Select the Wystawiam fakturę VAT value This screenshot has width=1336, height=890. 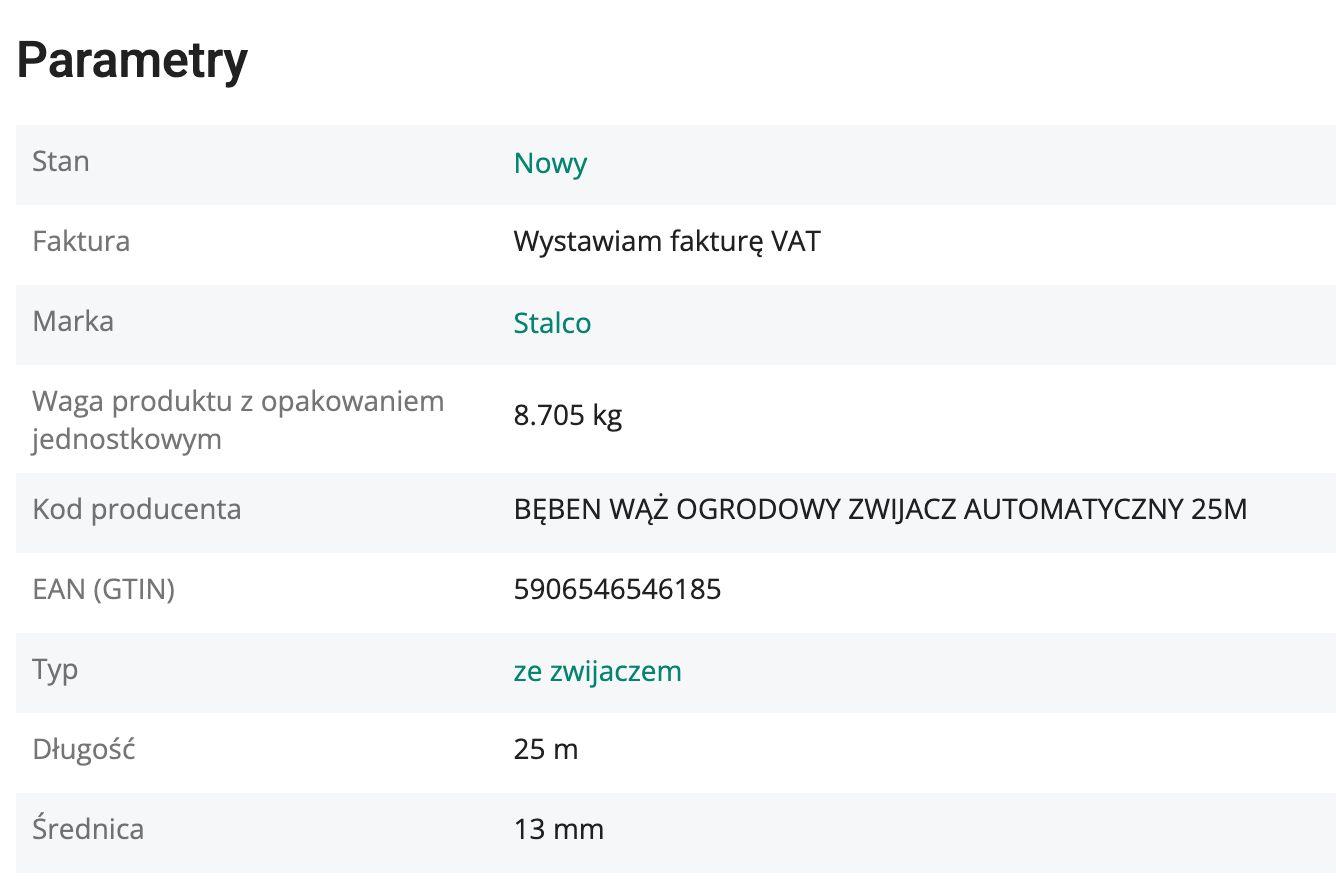coord(667,242)
